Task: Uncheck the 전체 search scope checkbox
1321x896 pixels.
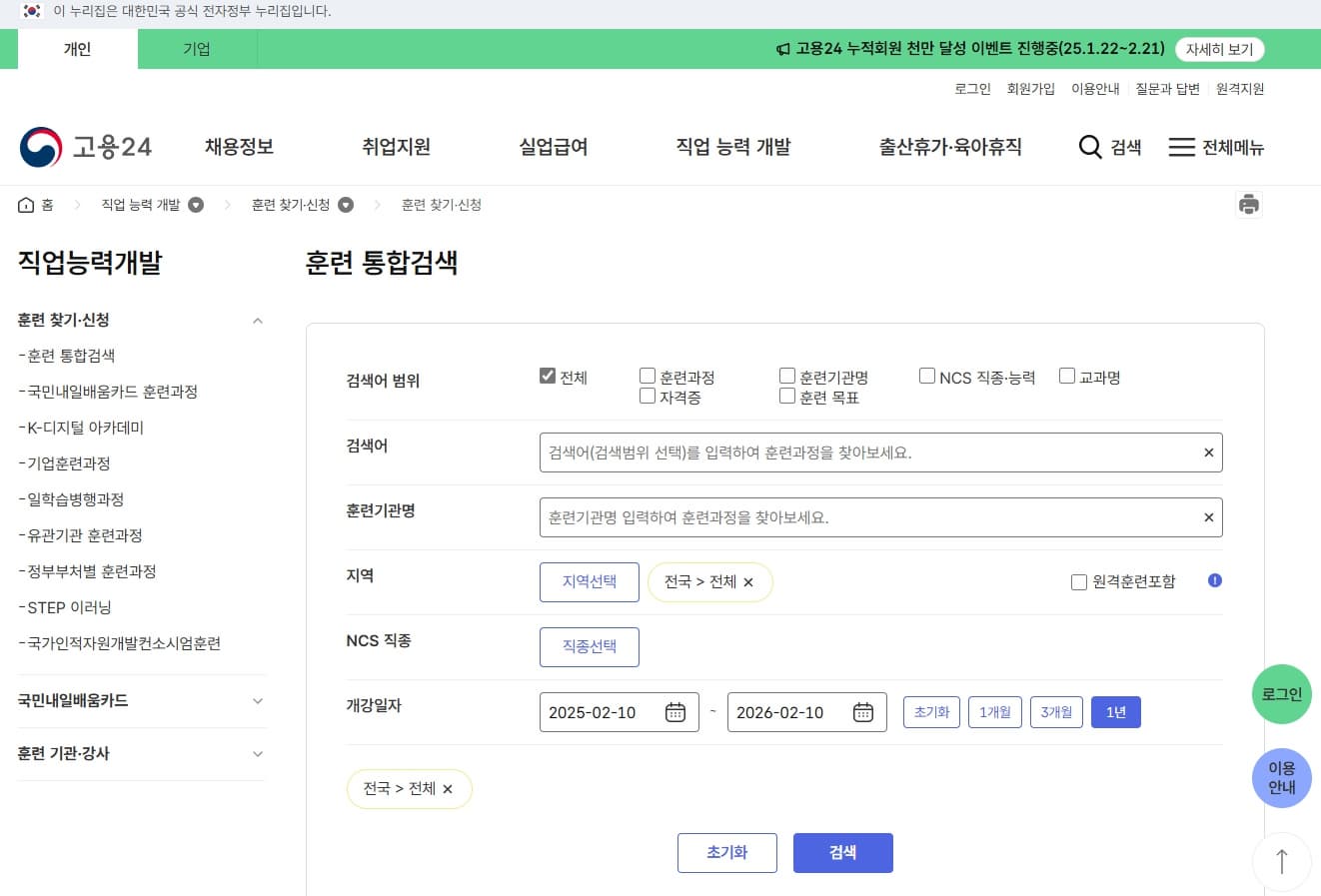Action: (548, 376)
